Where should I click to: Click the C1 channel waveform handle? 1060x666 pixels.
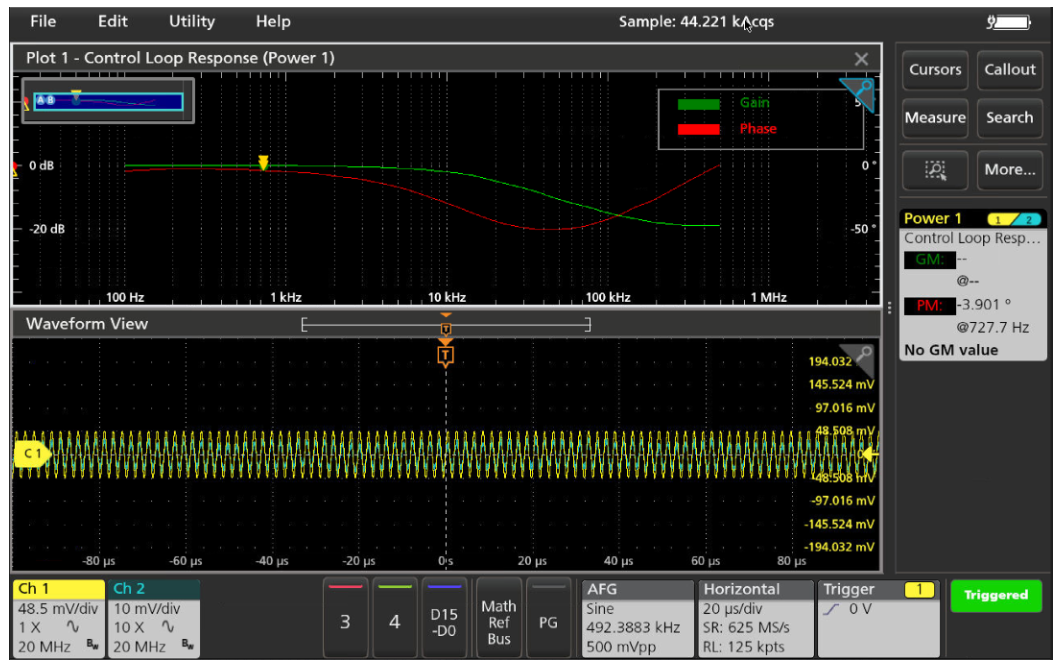[32, 454]
